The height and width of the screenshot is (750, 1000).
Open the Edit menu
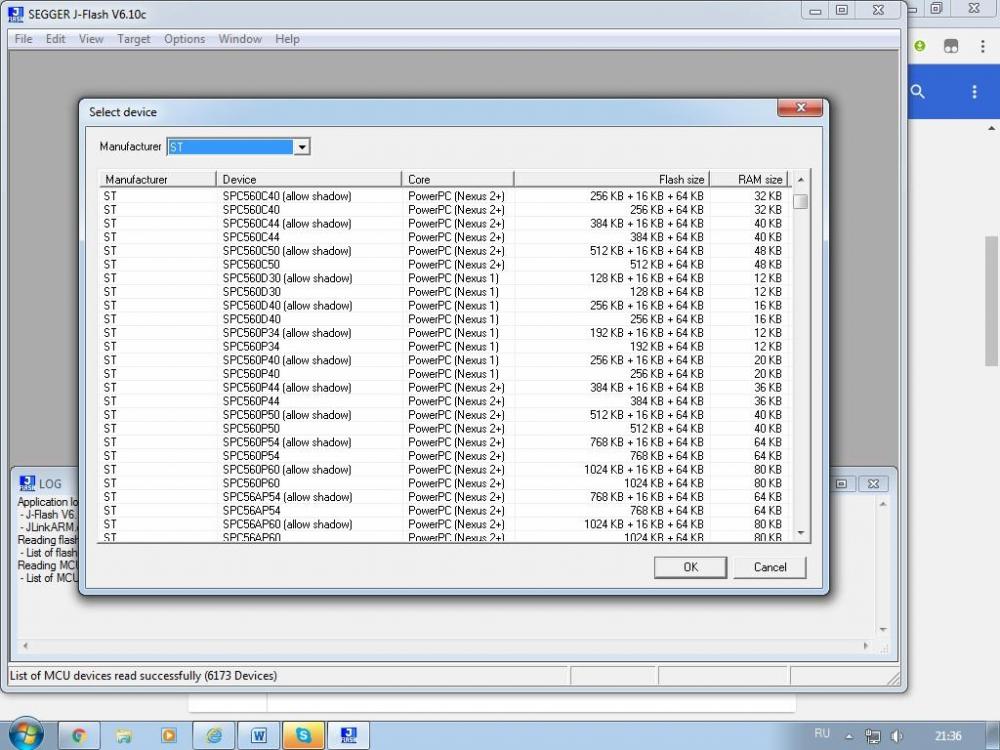55,39
